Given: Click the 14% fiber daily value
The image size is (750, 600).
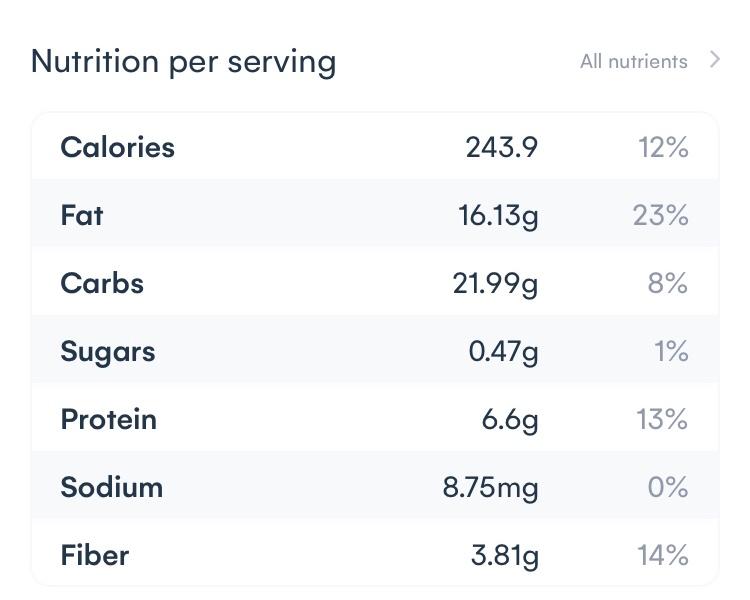Looking at the screenshot, I should [662, 555].
